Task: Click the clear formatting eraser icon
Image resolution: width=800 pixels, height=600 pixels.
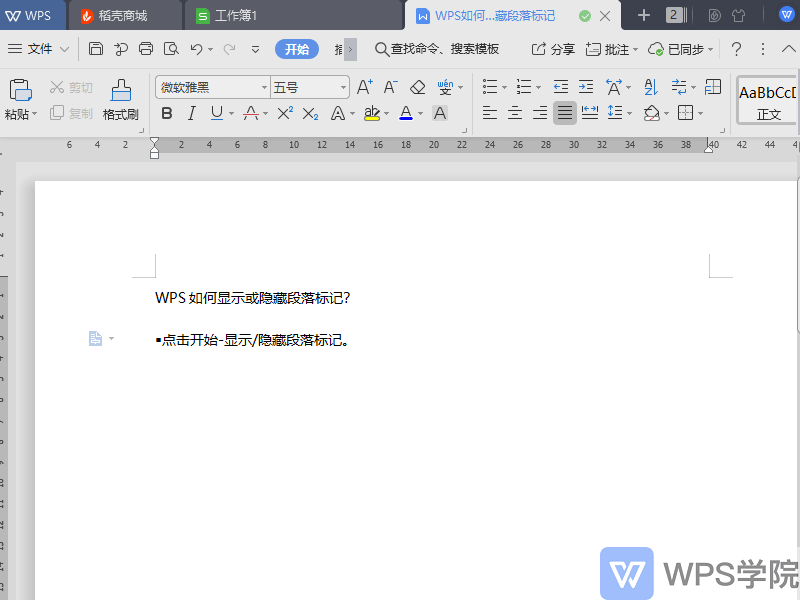Action: [418, 88]
